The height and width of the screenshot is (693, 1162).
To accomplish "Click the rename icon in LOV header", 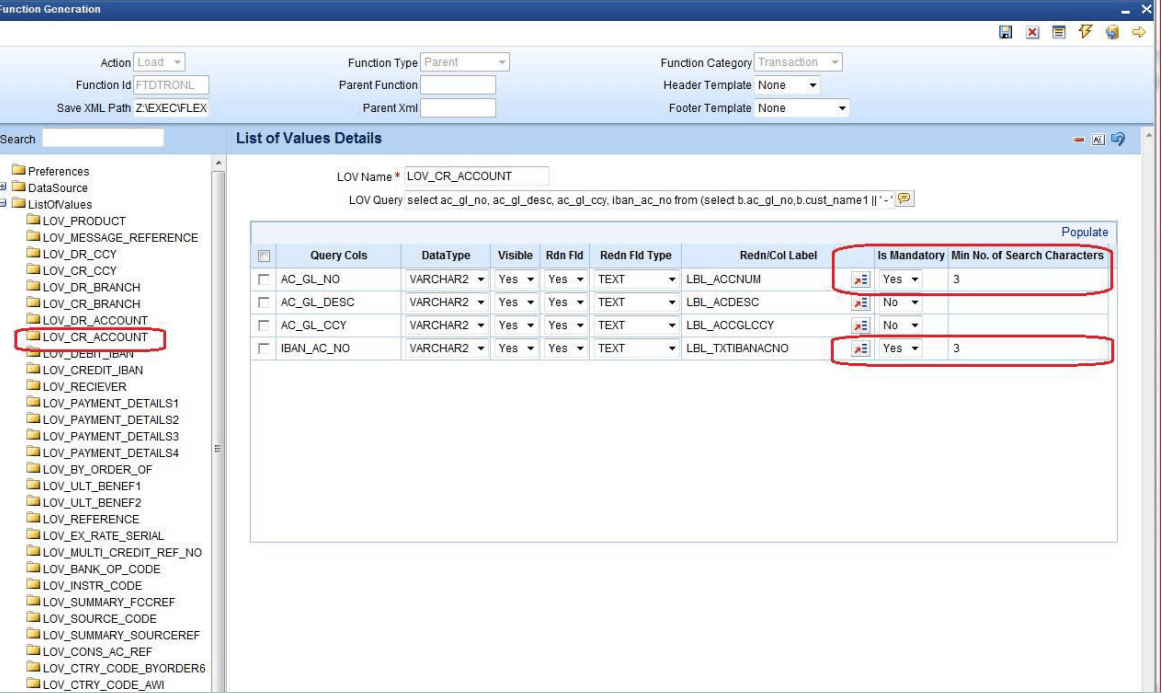I will pyautogui.click(x=1098, y=139).
